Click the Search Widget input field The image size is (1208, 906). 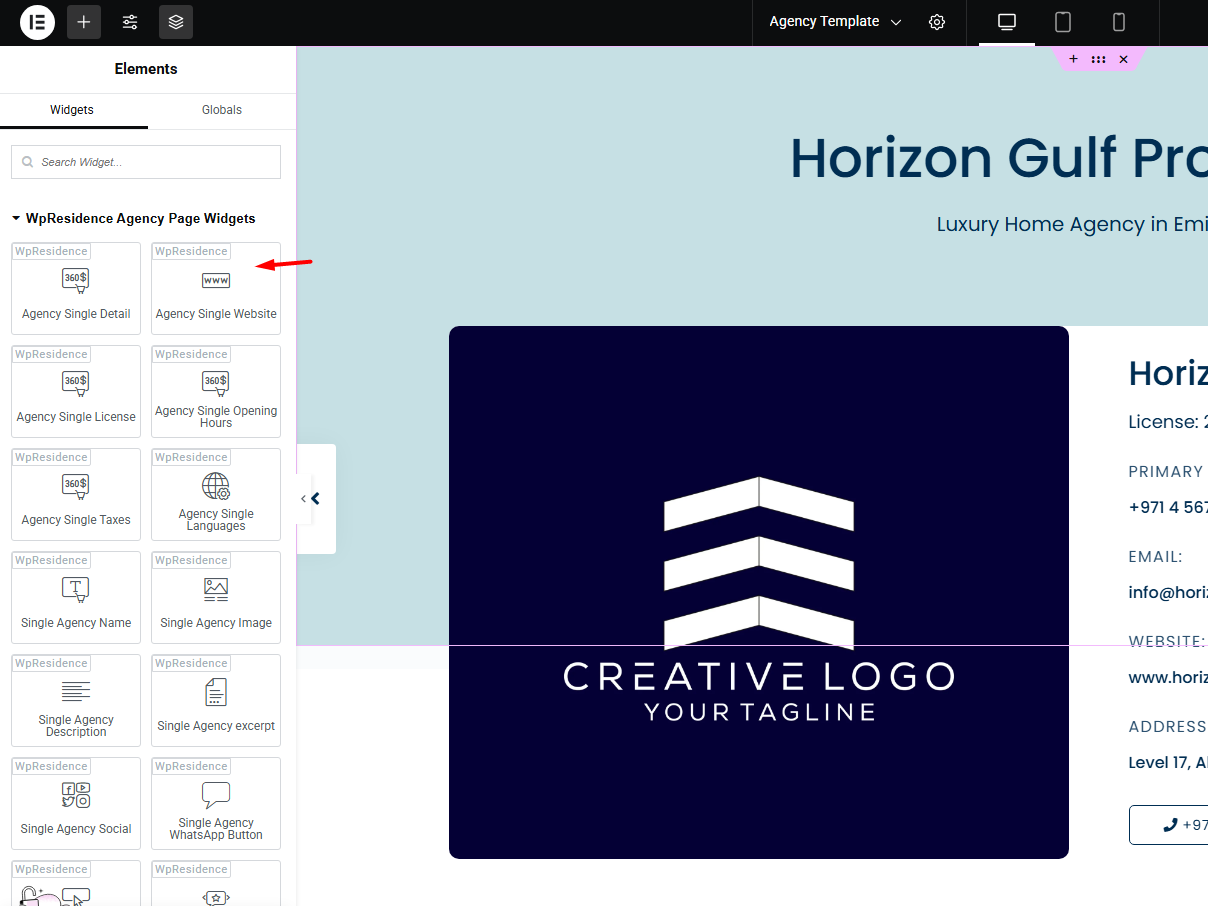(x=146, y=162)
